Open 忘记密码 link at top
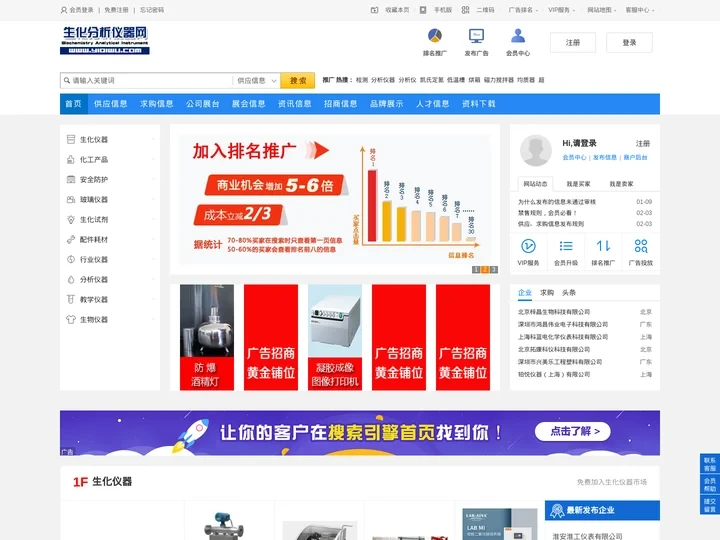This screenshot has width=720, height=540. (152, 10)
